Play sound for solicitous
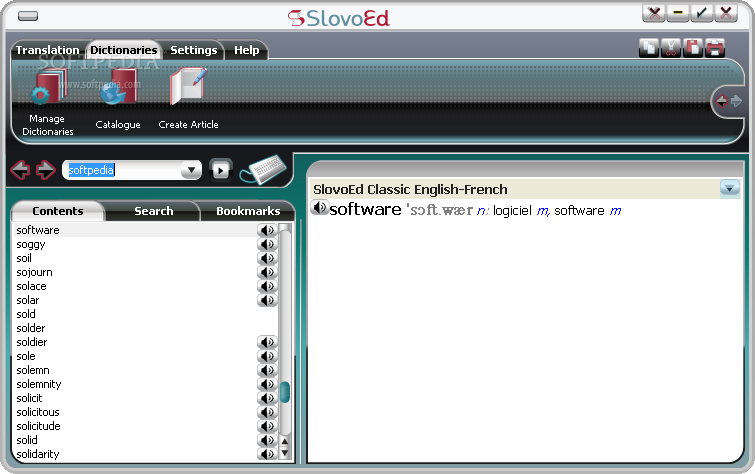This screenshot has width=755, height=474. tap(267, 412)
